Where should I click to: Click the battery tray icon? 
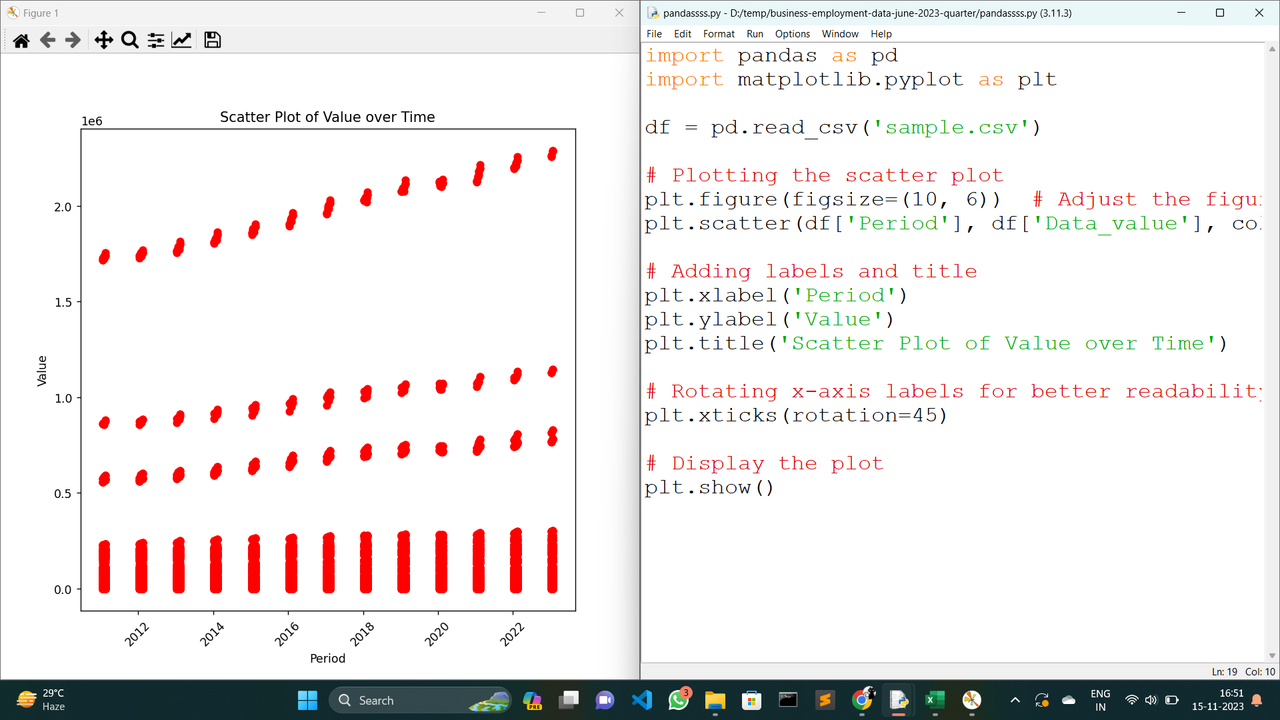tap(1171, 700)
